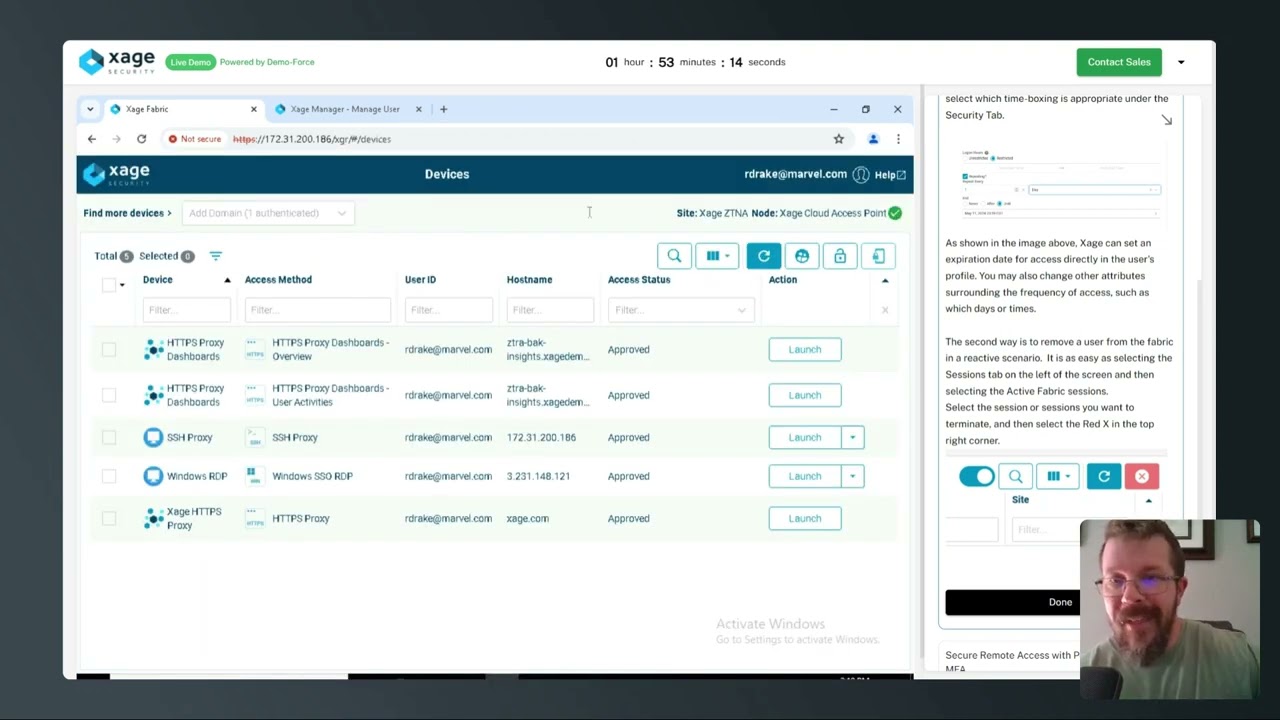Click hostname text 3.231.148.121
The width and height of the screenshot is (1280, 720).
pos(538,476)
